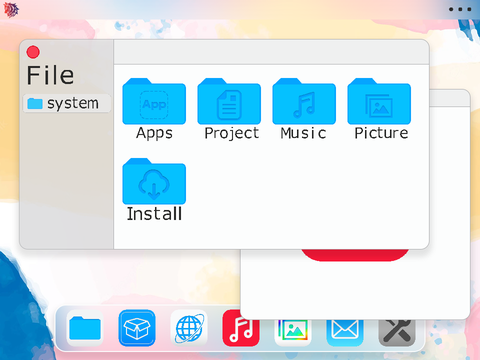Viewport: 480px width, 360px height.
Task: Close the File window with red dot
Action: point(33,52)
